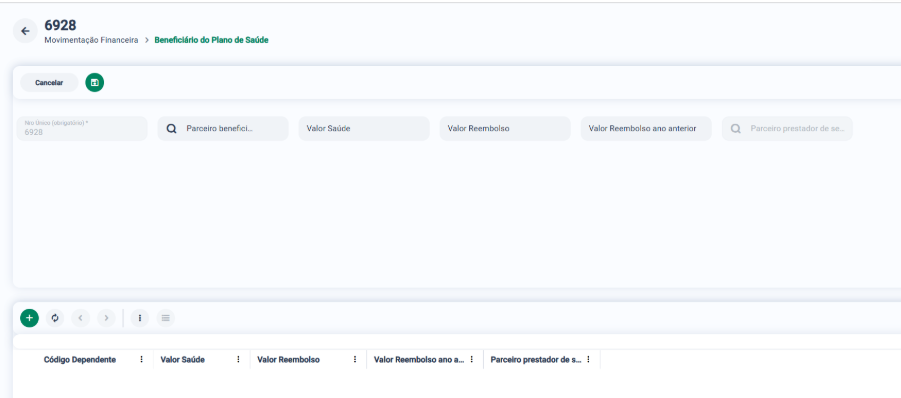This screenshot has width=901, height=398.
Task: Open grid list view menu icon
Action: [x=165, y=318]
